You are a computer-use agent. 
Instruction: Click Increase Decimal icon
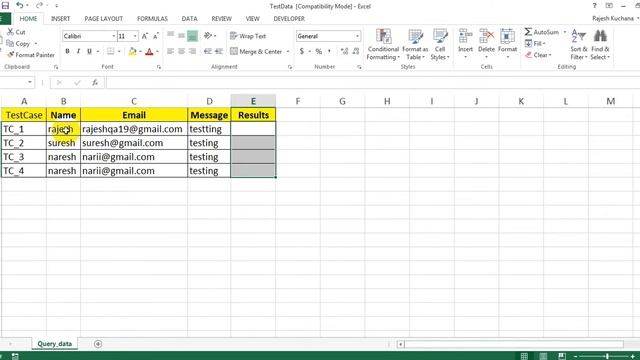pyautogui.click(x=344, y=51)
